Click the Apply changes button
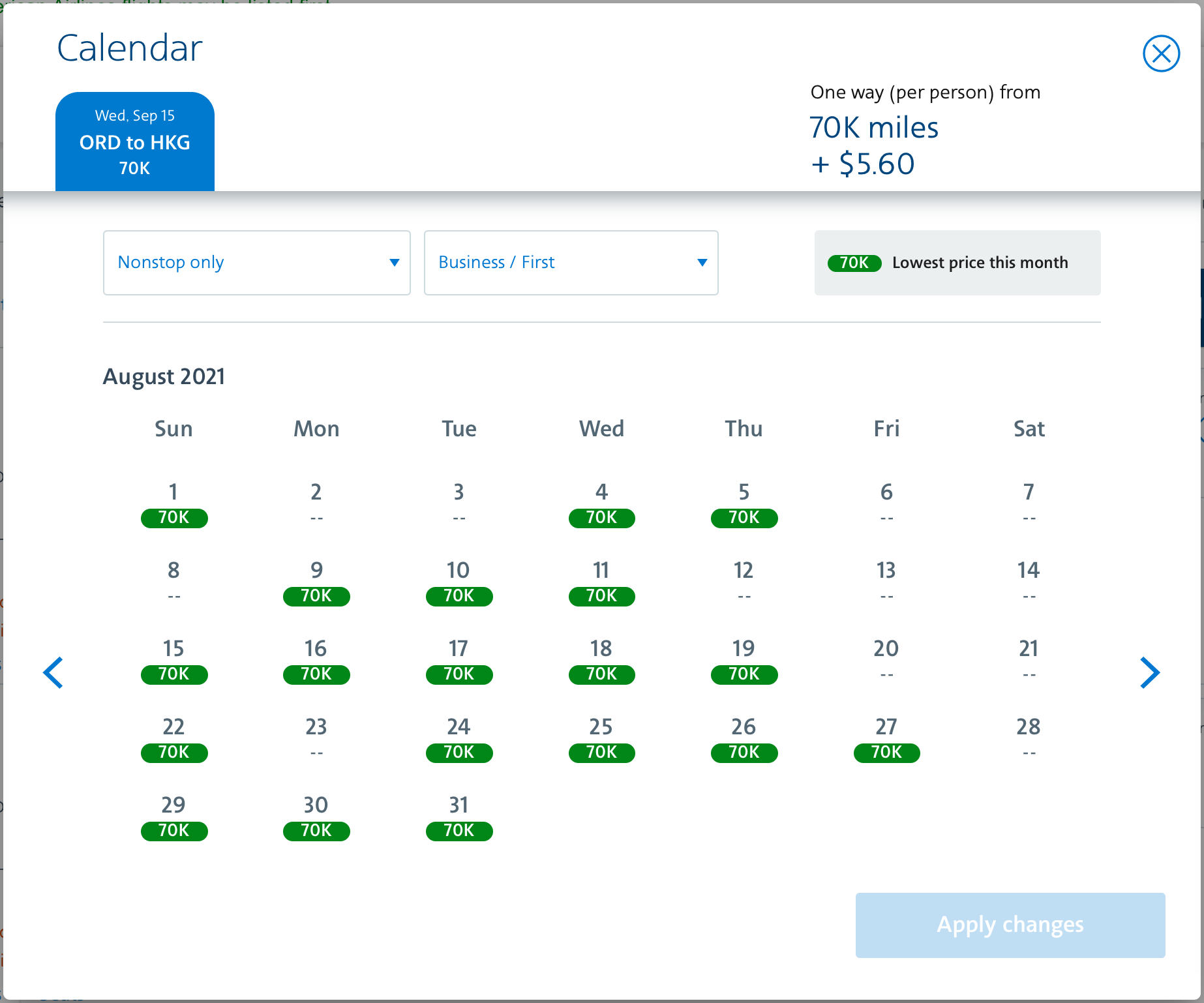 tap(1009, 925)
